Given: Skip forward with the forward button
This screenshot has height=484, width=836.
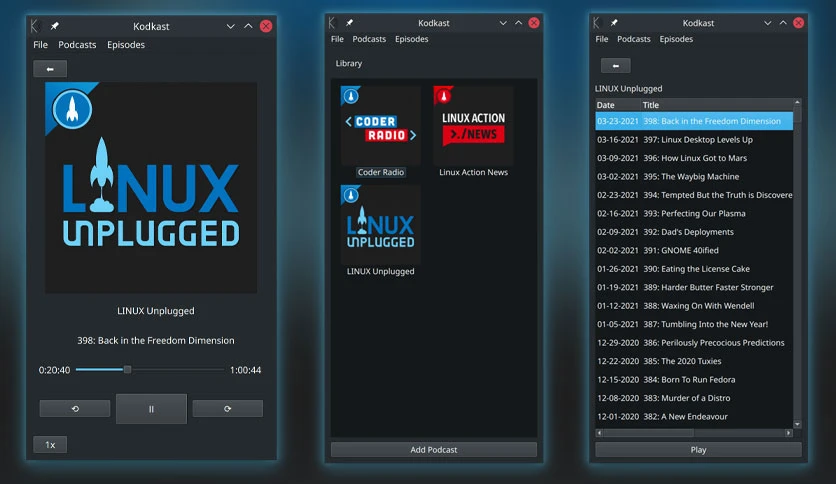Looking at the screenshot, I should [x=228, y=409].
